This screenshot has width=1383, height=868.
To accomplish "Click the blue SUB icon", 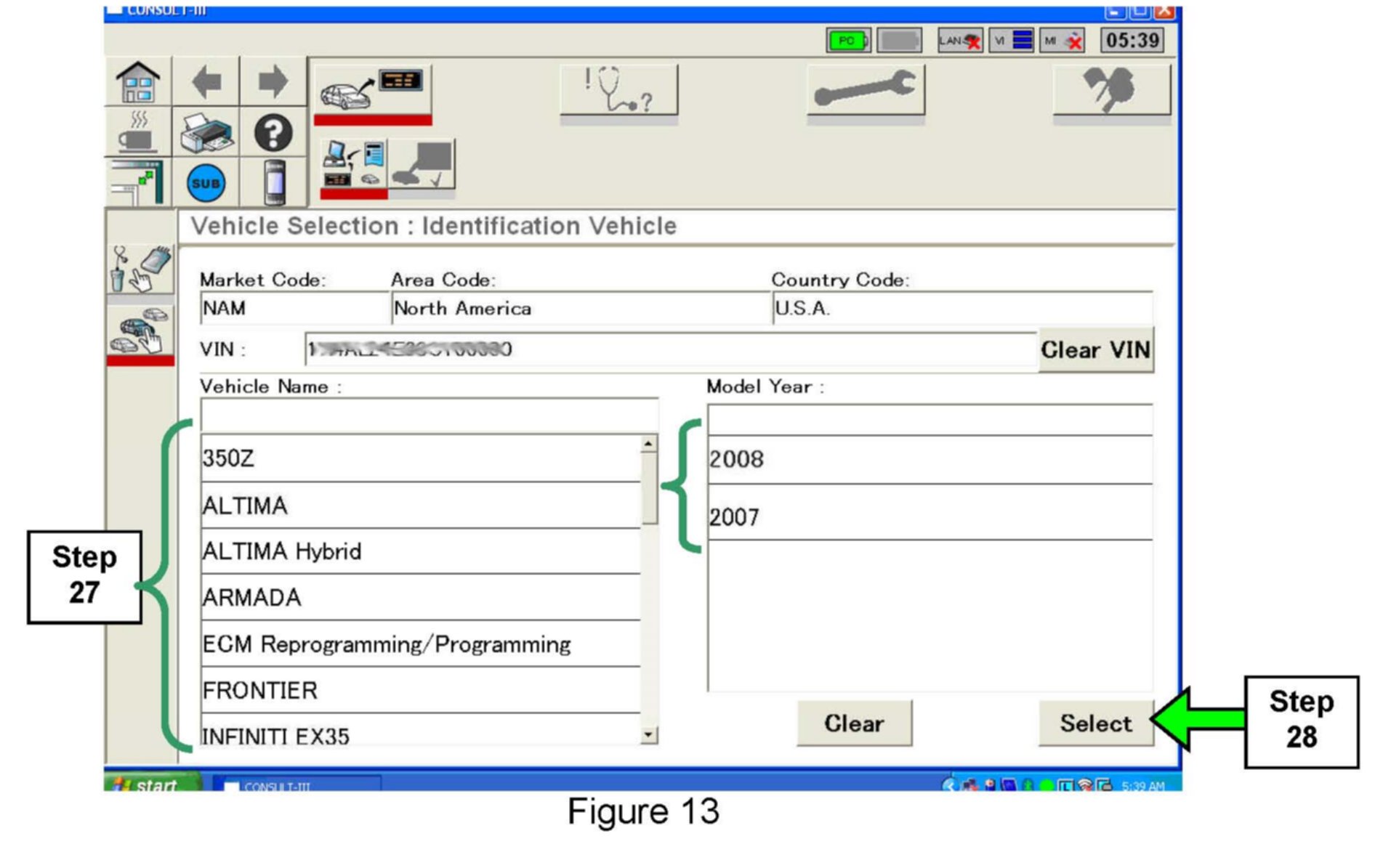I will click(x=206, y=183).
